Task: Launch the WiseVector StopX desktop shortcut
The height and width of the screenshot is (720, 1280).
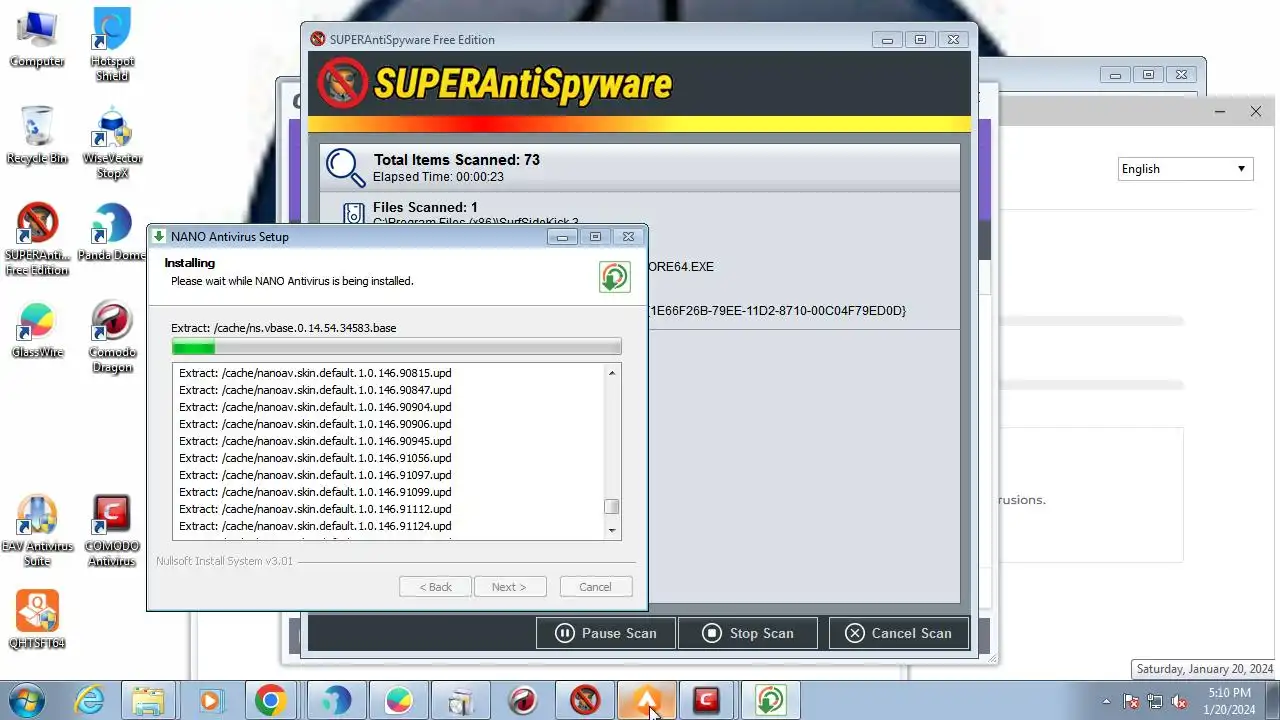Action: 112,142
